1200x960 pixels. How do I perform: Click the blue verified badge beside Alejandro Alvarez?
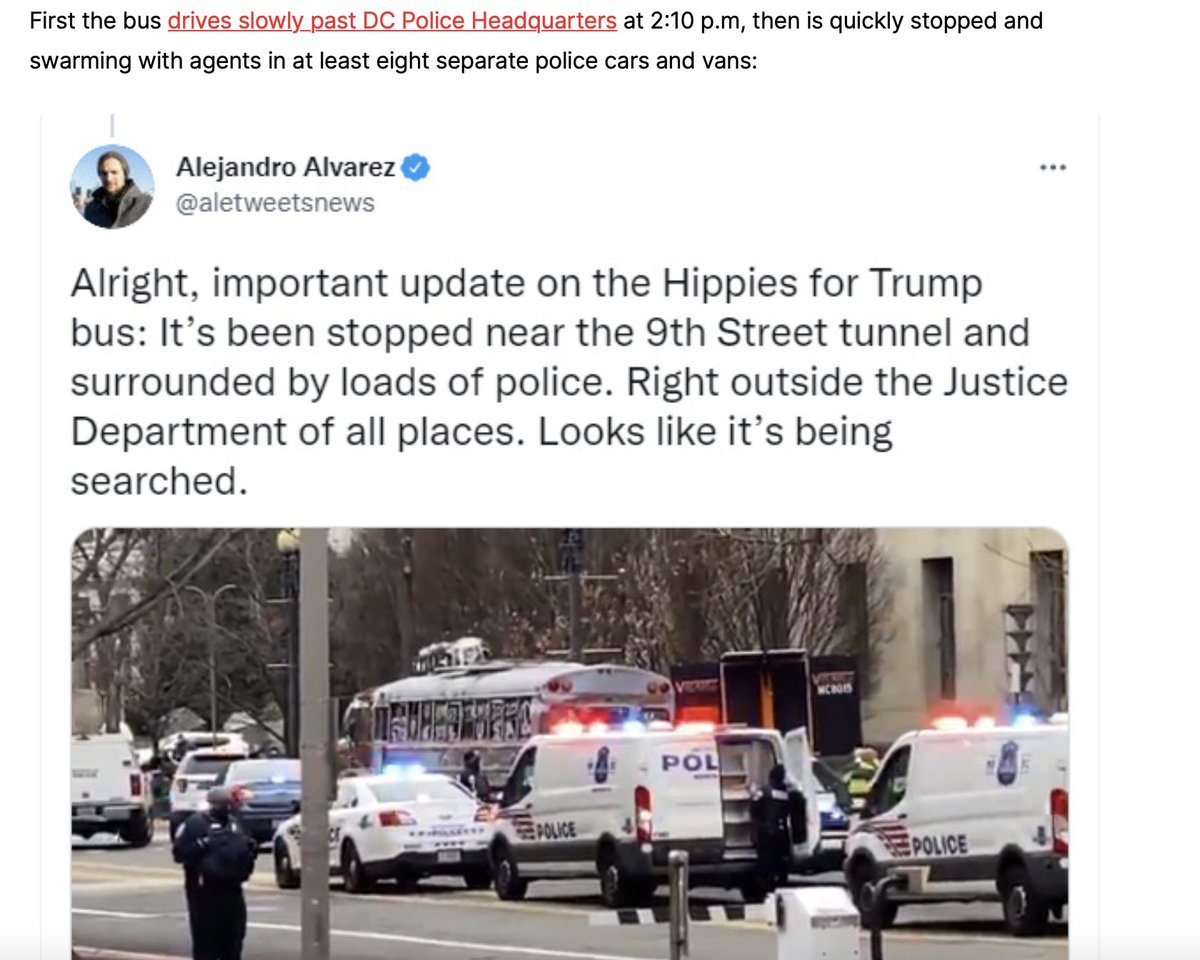pos(416,168)
